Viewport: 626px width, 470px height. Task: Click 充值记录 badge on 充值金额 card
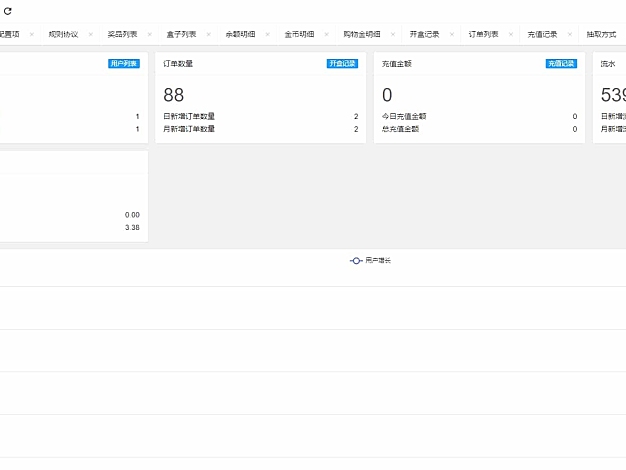tap(561, 64)
